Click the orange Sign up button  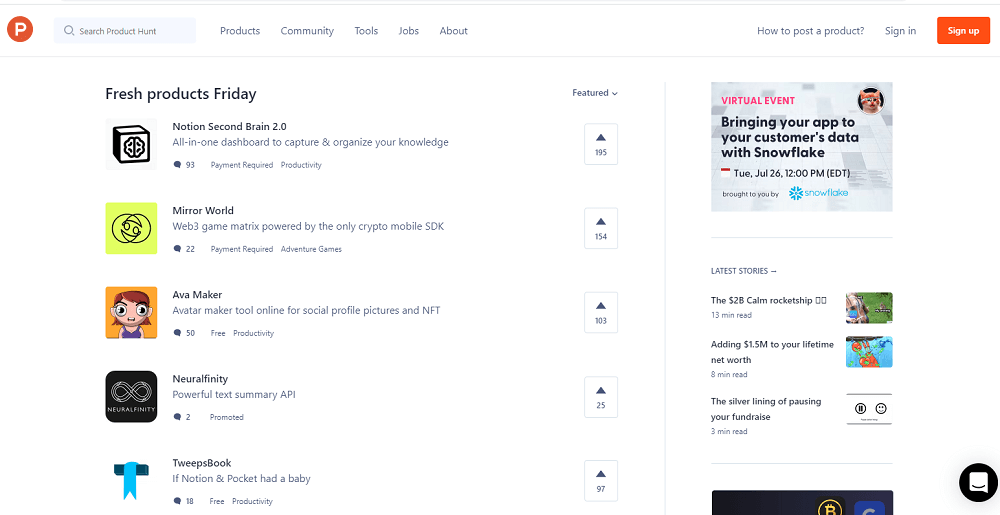tap(964, 31)
